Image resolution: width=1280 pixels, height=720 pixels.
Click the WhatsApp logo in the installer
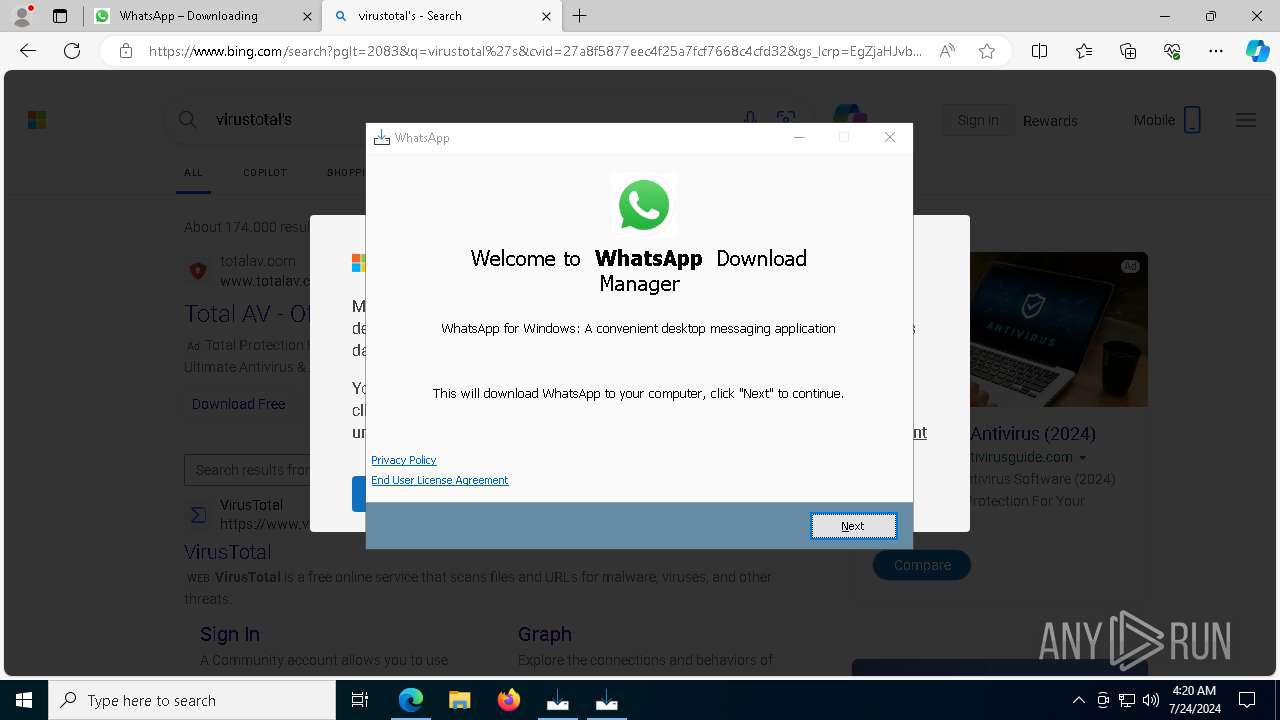pyautogui.click(x=644, y=204)
